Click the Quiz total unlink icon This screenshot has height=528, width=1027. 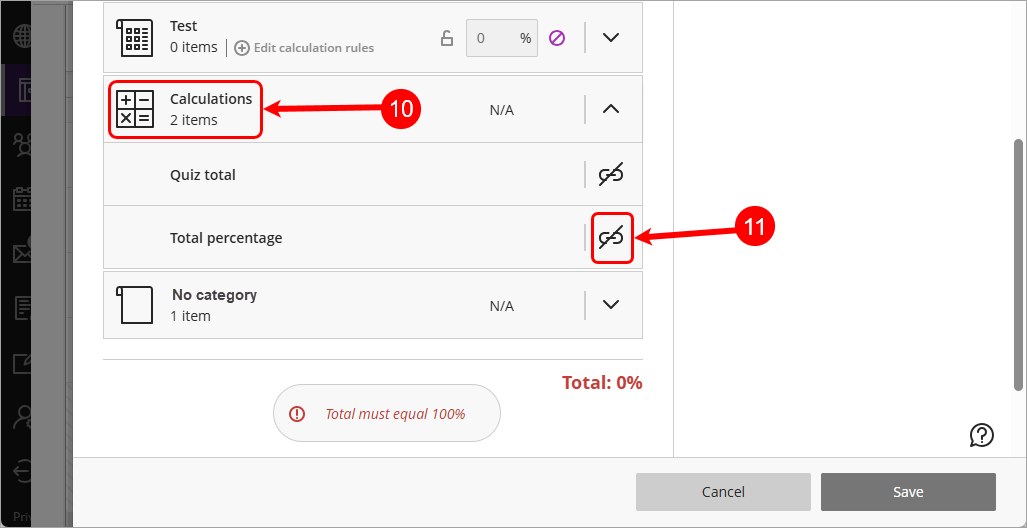tap(611, 175)
